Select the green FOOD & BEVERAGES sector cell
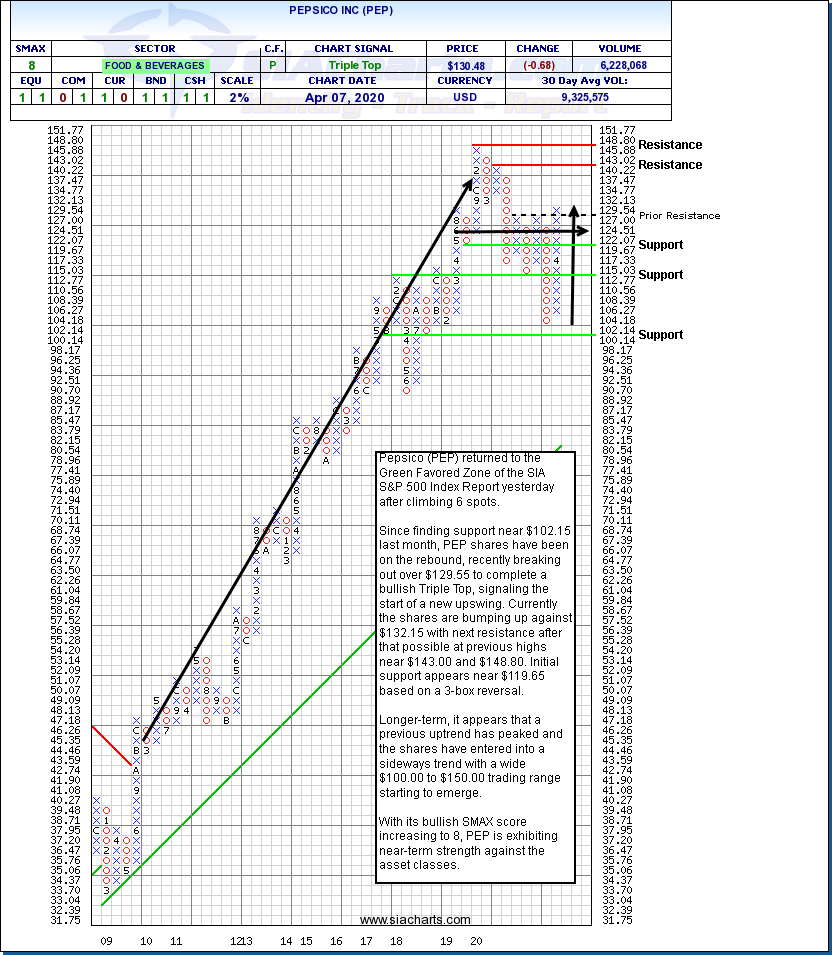This screenshot has width=832, height=955. [153, 66]
